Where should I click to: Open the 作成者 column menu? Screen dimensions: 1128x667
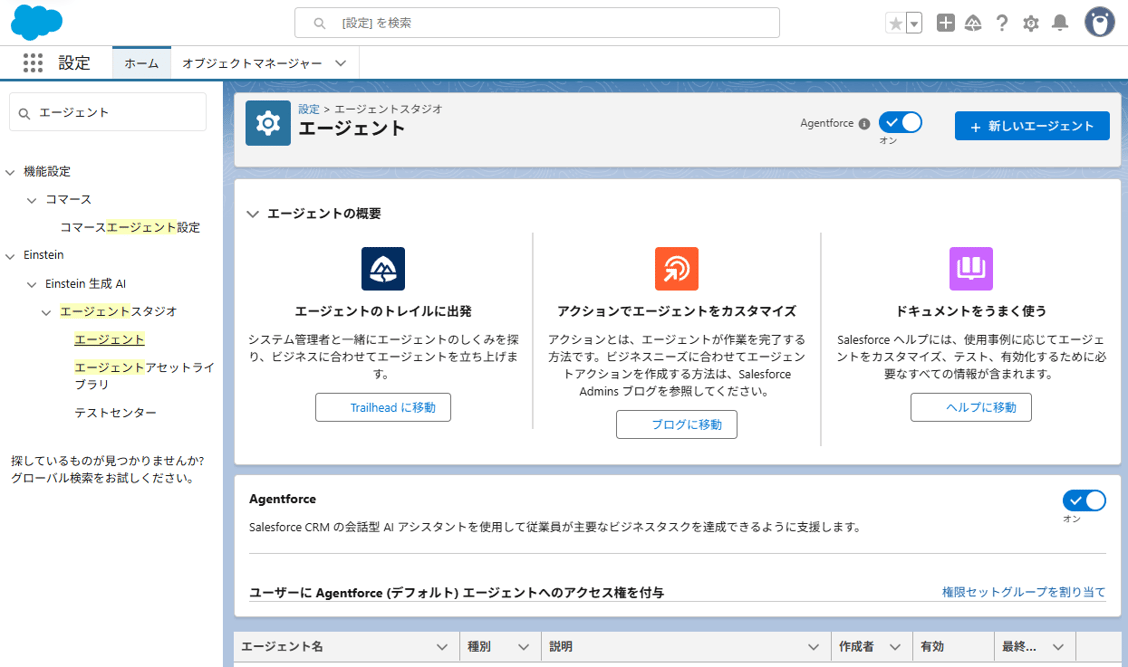895,647
